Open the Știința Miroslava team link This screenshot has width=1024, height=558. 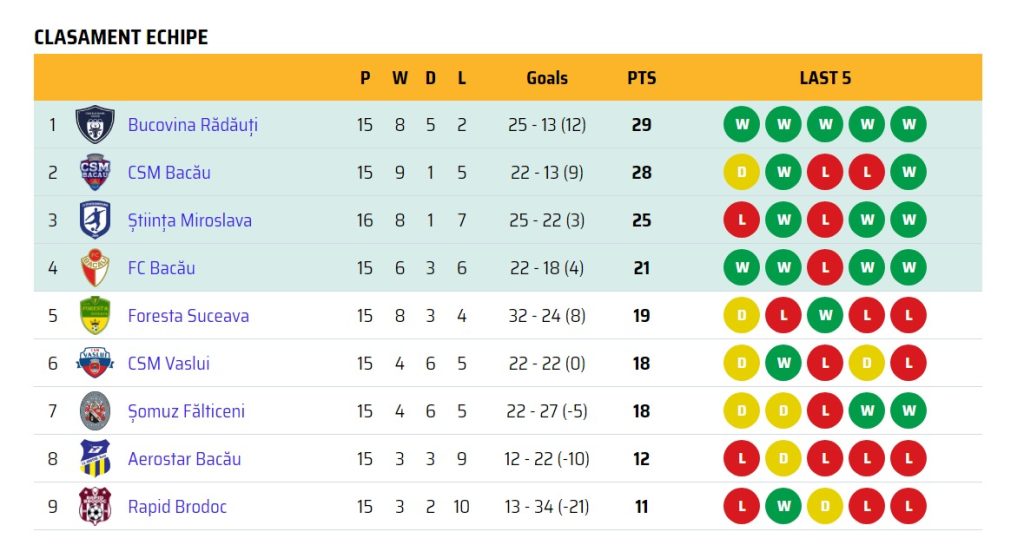click(189, 220)
